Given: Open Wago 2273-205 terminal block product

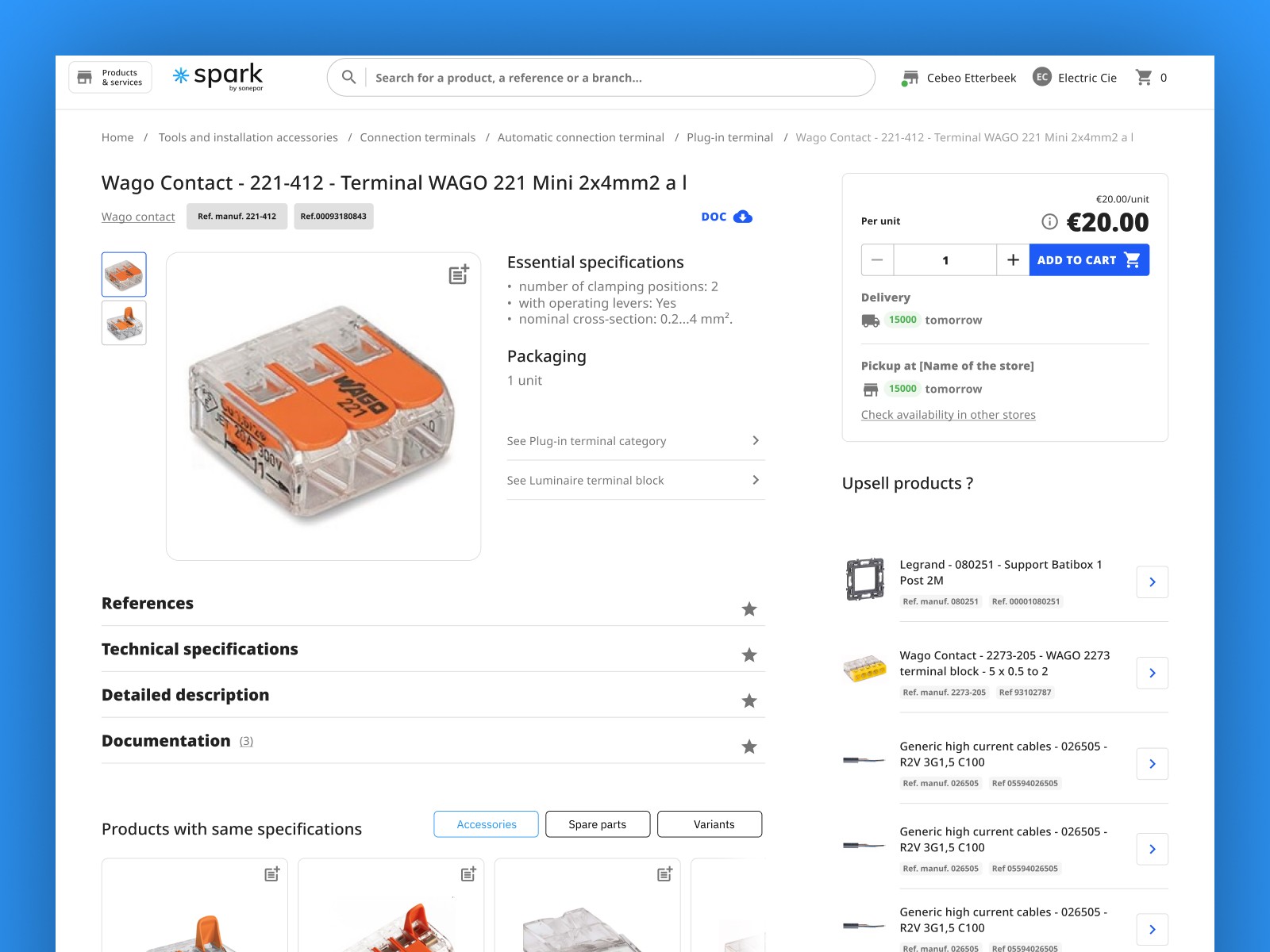Looking at the screenshot, I should pos(1005,664).
